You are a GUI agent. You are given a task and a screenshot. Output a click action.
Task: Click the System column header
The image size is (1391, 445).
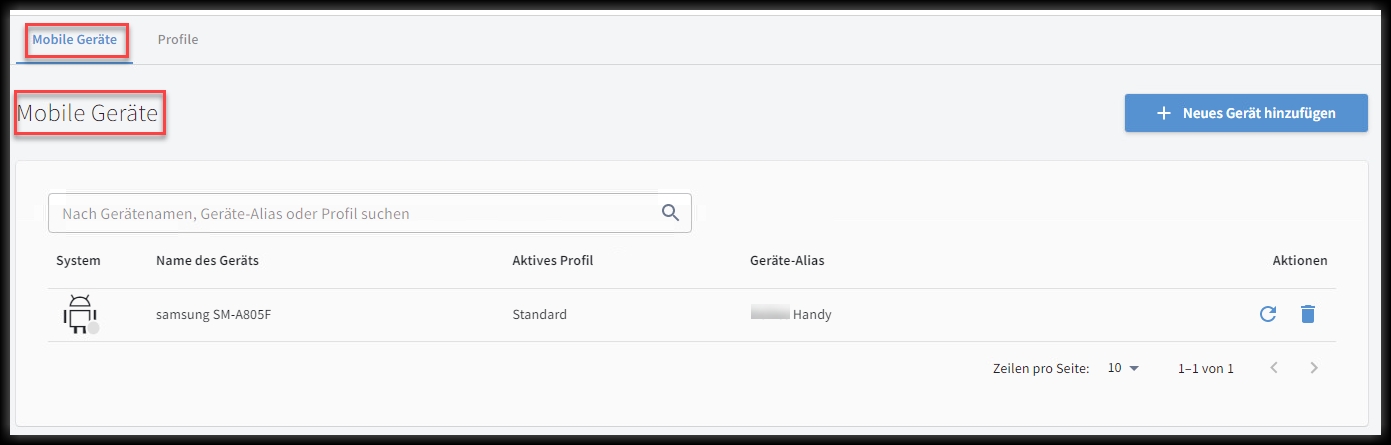coord(78,260)
